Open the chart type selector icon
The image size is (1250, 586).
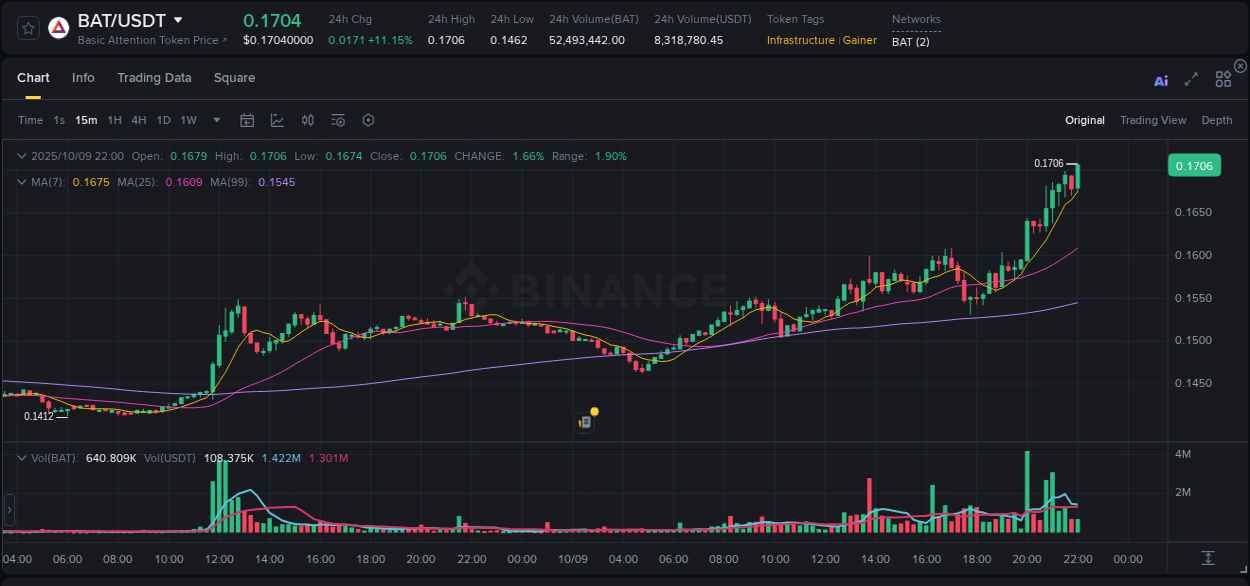(276, 120)
